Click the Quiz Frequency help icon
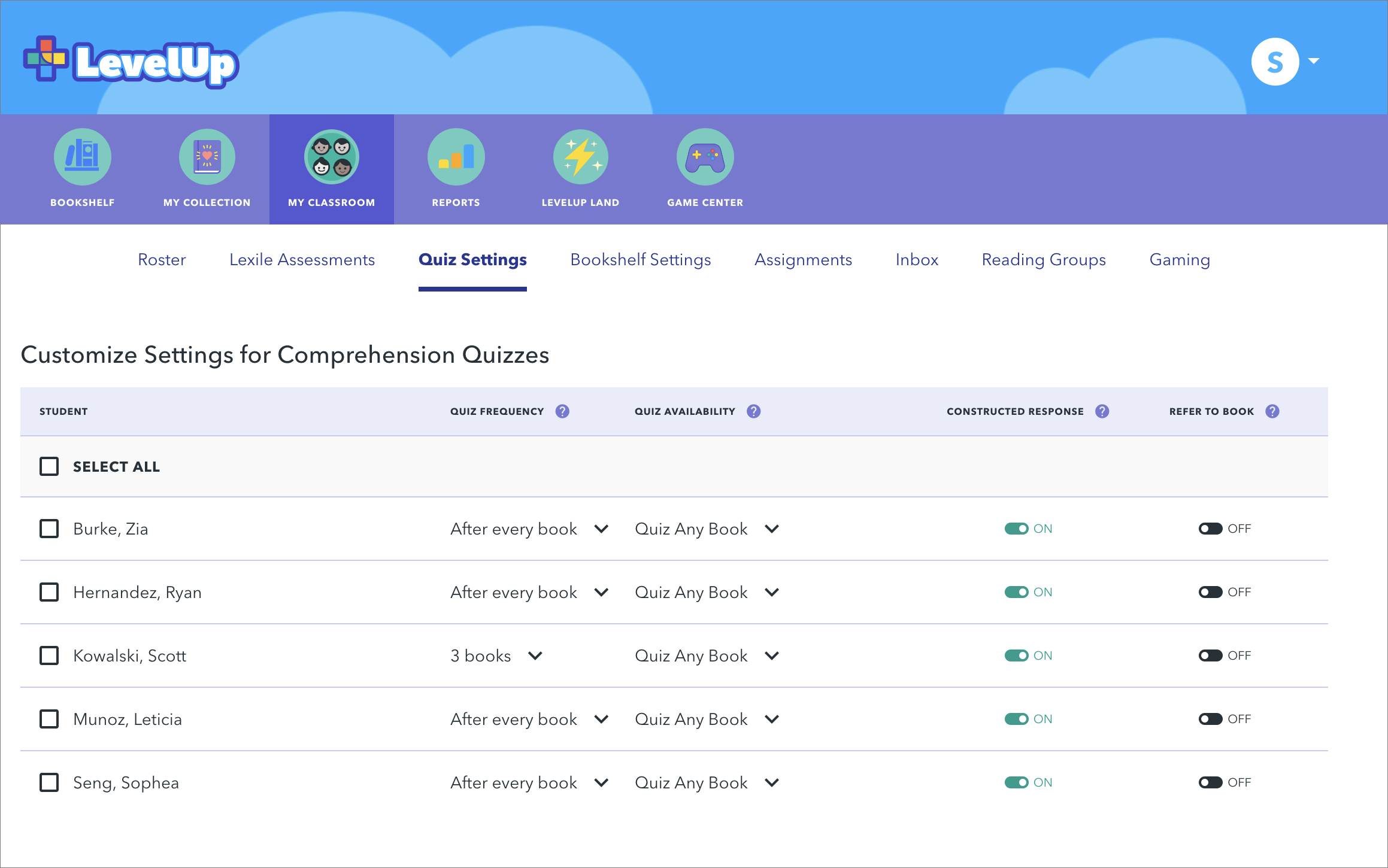This screenshot has height=868, width=1388. point(562,411)
